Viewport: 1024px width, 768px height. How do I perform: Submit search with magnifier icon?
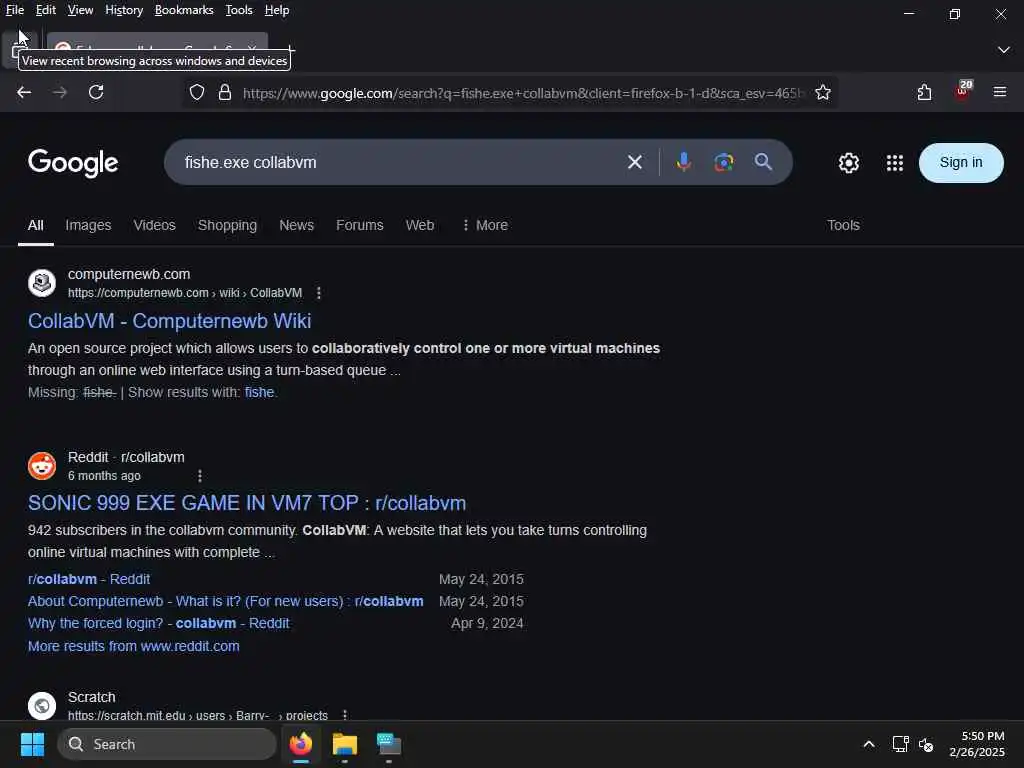[763, 162]
